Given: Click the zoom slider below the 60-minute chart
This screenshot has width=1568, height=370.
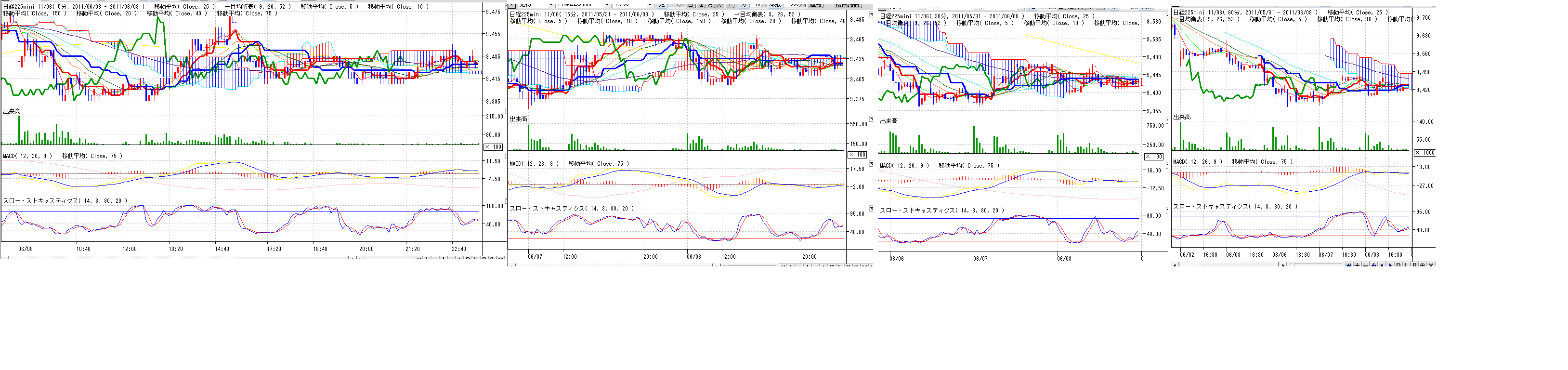Looking at the screenshot, I should click(x=1292, y=264).
